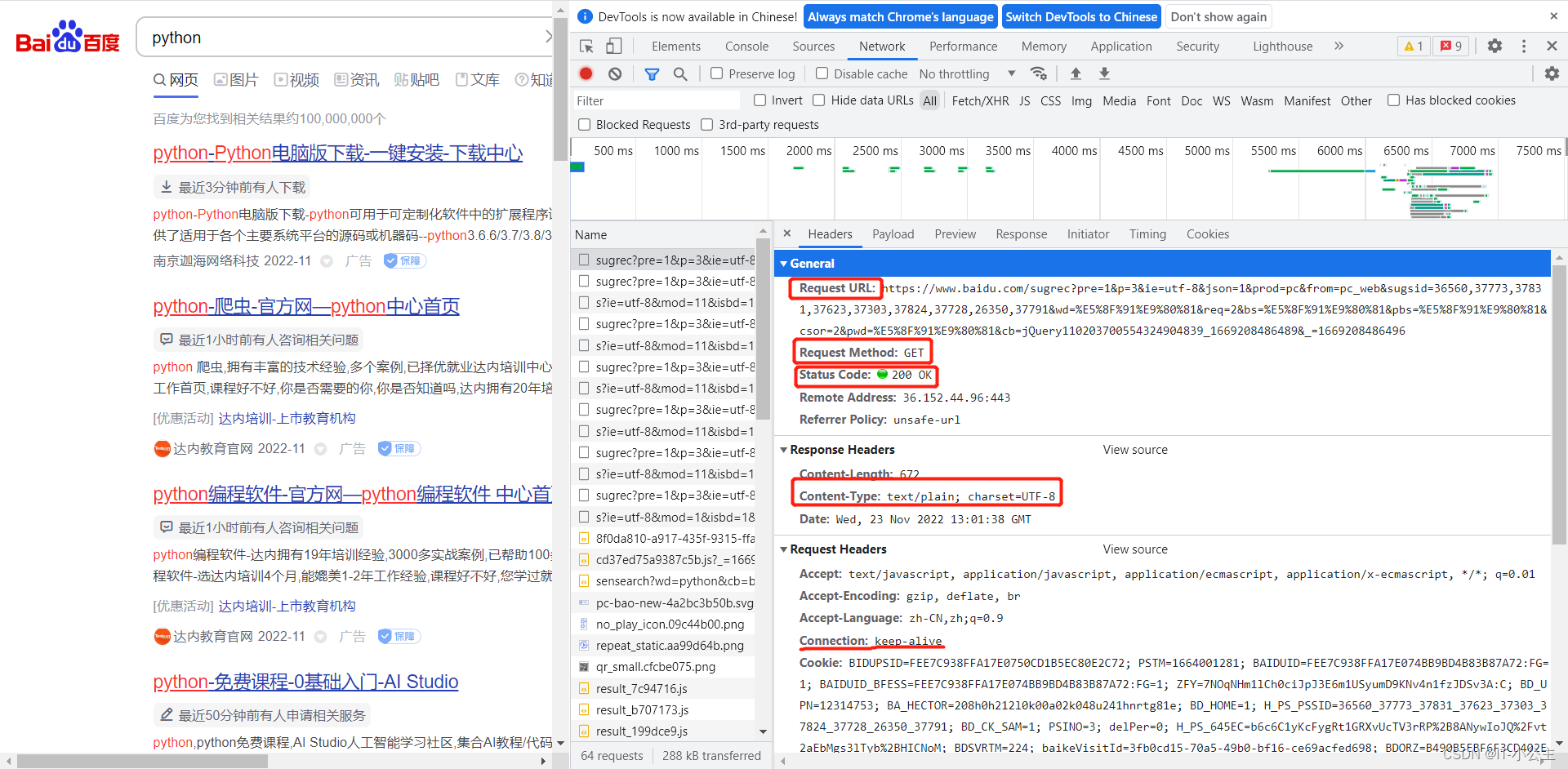
Task: Open the Payload tab of request
Action: (893, 234)
